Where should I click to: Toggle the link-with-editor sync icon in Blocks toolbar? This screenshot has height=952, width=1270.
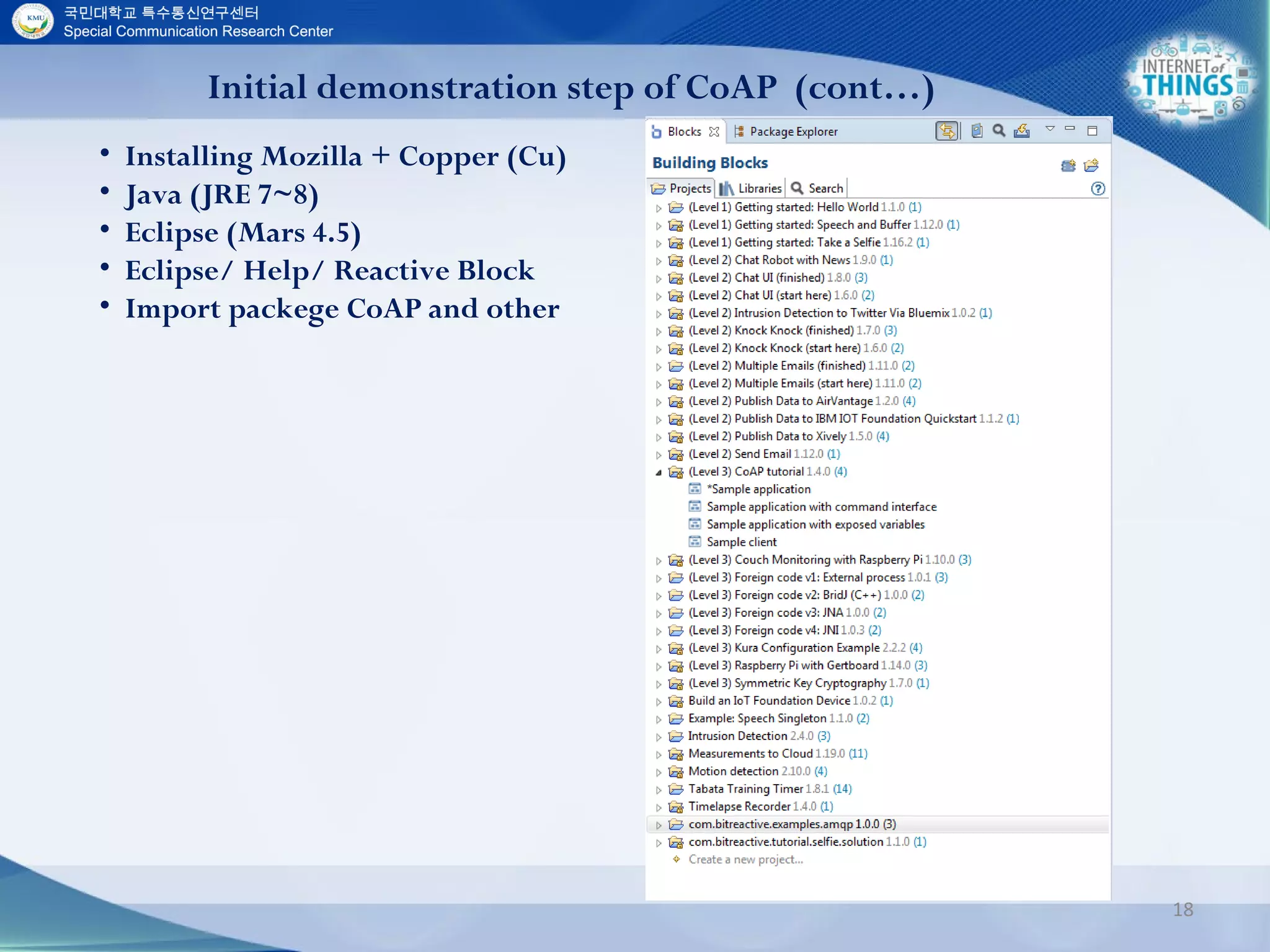coord(947,131)
